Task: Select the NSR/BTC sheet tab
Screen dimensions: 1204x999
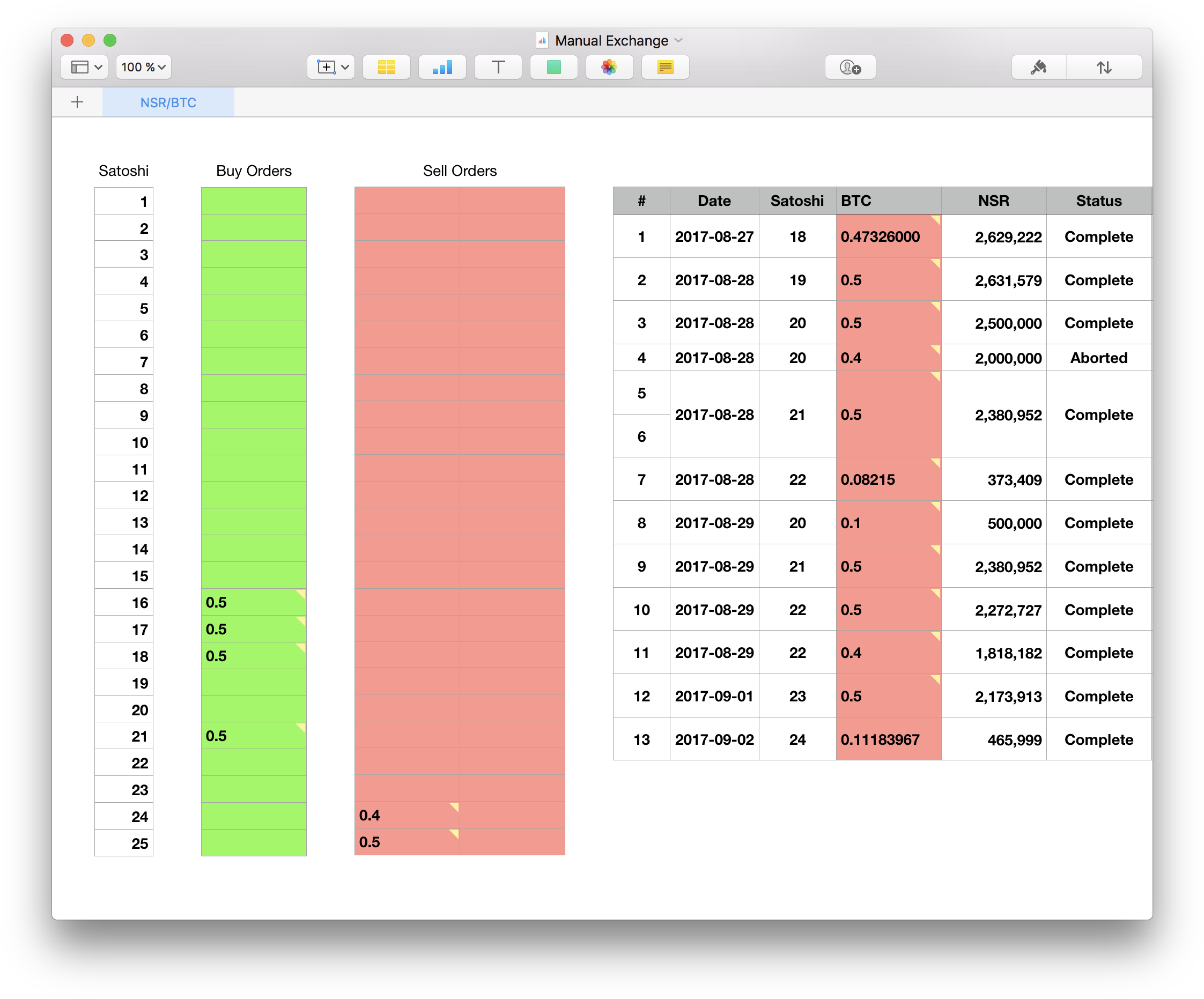Action: point(168,102)
